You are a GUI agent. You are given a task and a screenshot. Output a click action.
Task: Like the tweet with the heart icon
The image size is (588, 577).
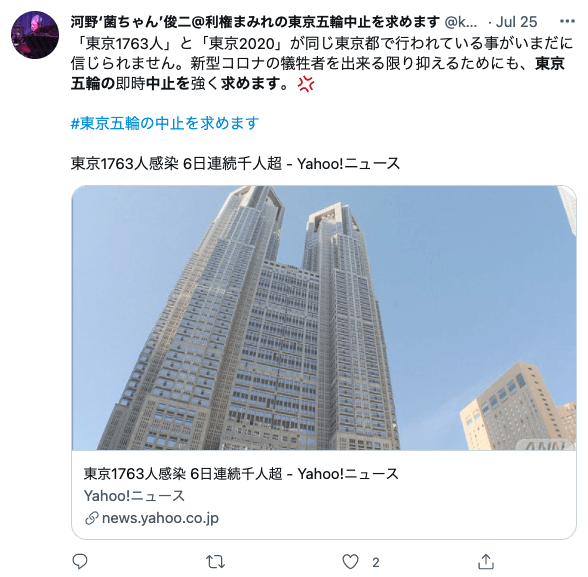(x=350, y=562)
